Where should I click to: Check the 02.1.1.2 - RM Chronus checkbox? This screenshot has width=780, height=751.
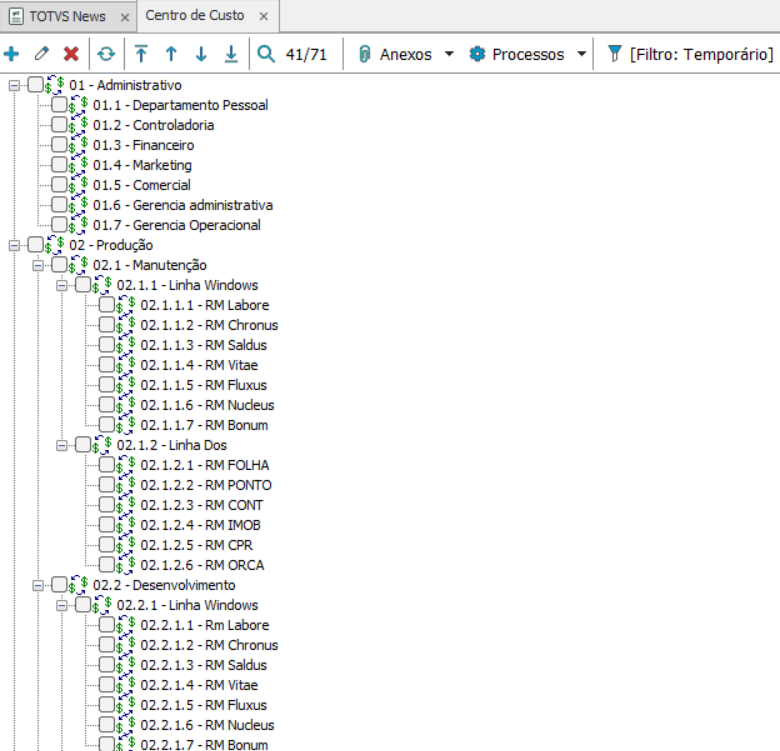107,324
